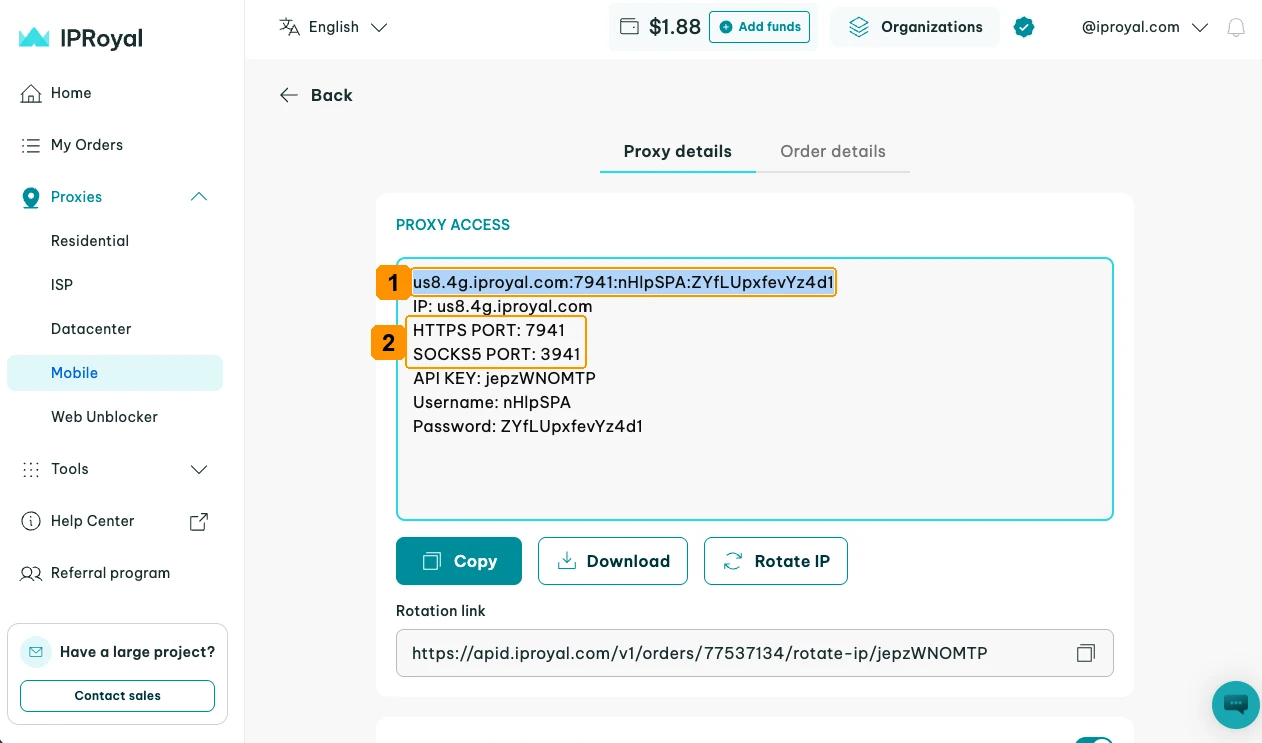
Task: Click the 'HTTPS PORT: 7941' line
Action: (x=489, y=330)
